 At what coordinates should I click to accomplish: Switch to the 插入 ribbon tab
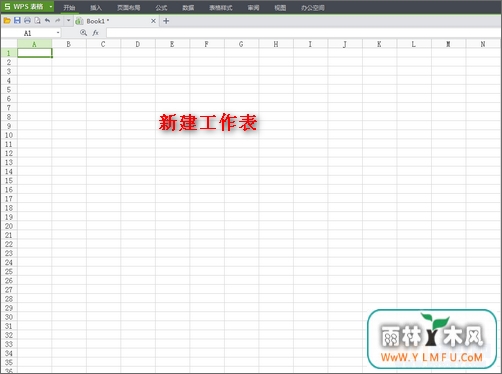(x=96, y=8)
